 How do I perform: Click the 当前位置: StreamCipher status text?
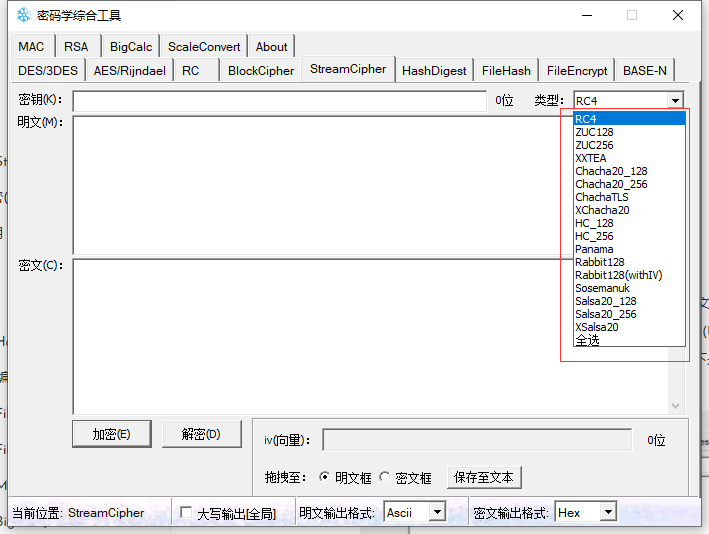coord(78,513)
